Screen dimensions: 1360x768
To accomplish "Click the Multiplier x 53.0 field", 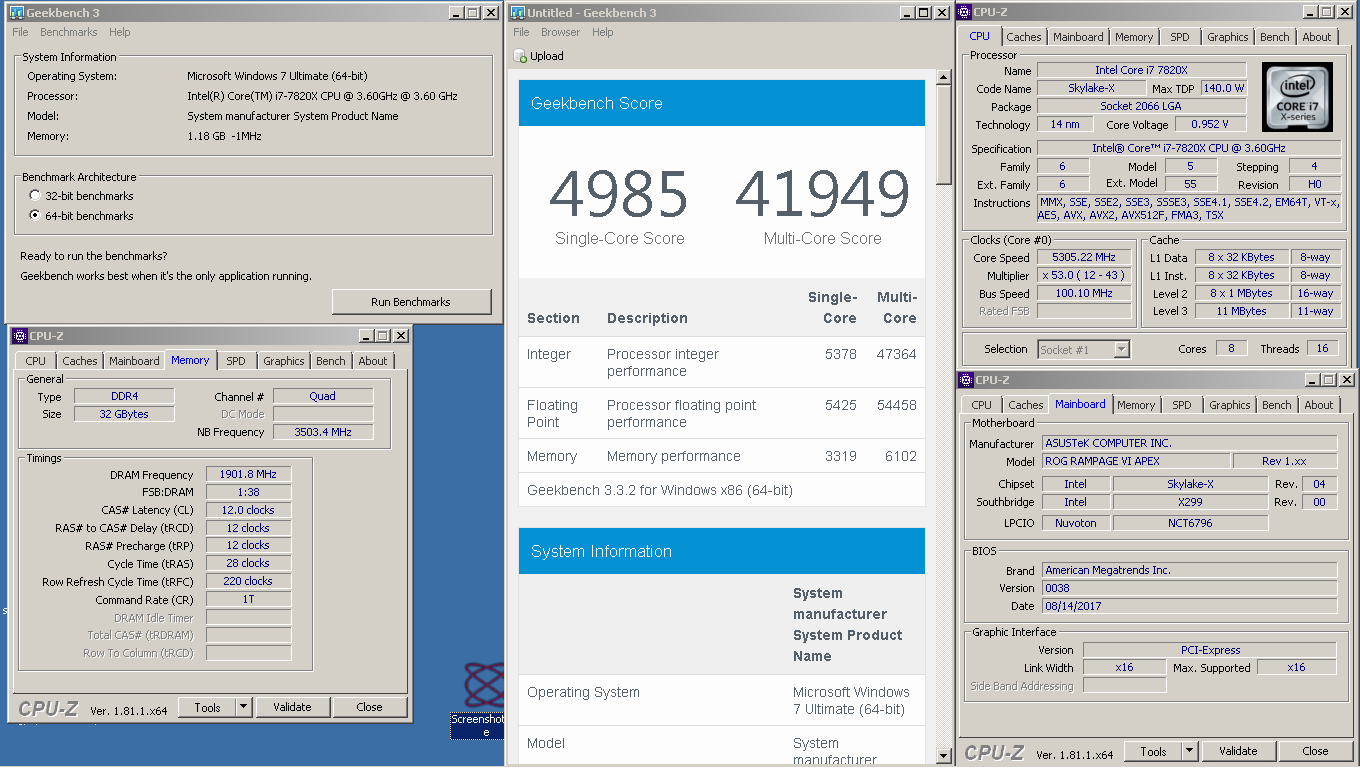I will tap(1084, 275).
